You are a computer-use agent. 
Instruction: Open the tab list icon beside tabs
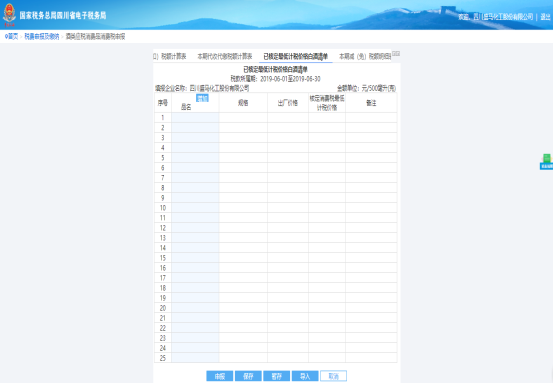pyautogui.click(x=396, y=54)
